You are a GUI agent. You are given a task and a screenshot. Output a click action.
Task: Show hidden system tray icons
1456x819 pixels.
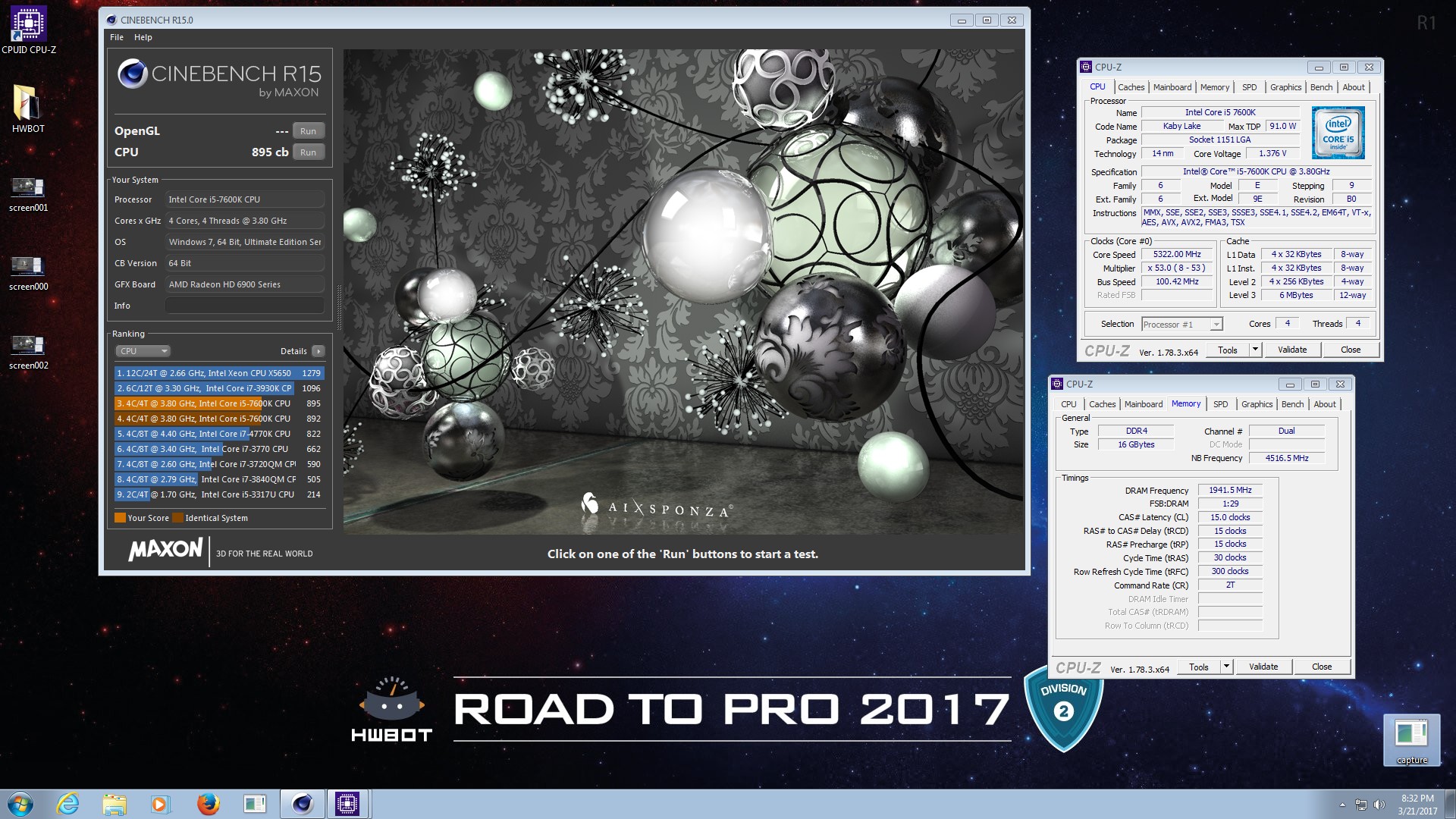[x=1342, y=805]
